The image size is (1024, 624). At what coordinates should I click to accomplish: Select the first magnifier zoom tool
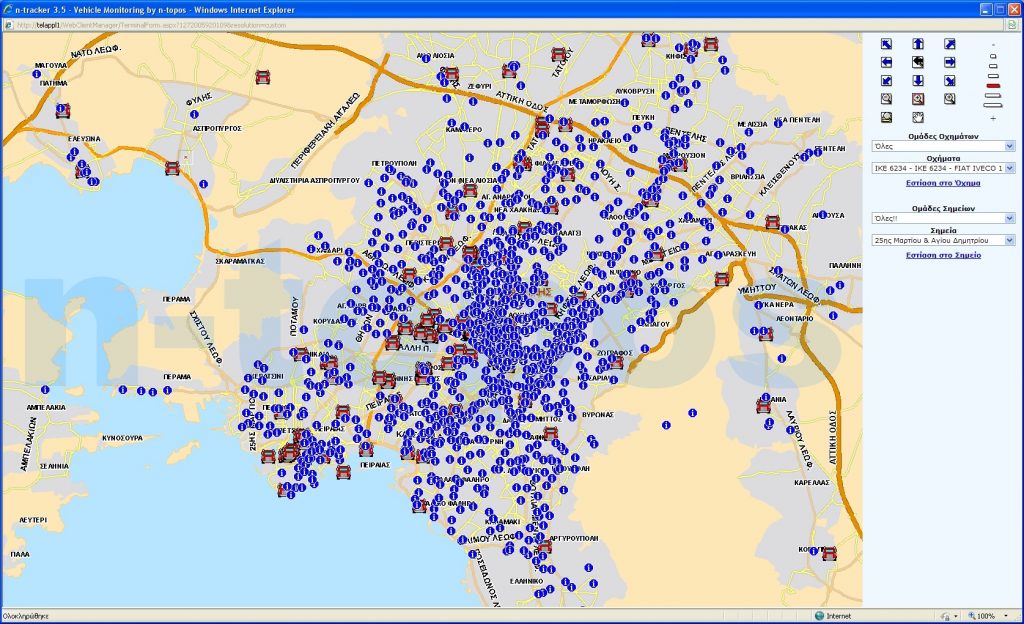pyautogui.click(x=886, y=99)
